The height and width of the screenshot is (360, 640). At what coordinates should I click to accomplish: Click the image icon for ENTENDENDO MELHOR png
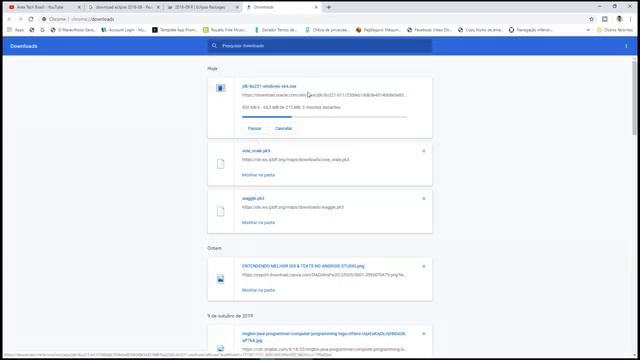220,279
